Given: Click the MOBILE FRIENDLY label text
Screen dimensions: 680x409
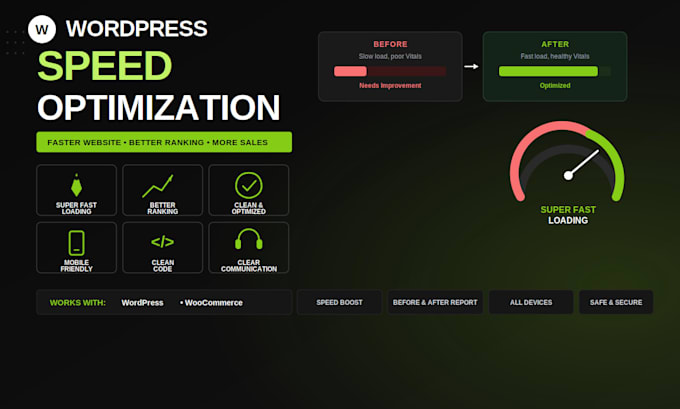Looking at the screenshot, I should click(76, 266).
